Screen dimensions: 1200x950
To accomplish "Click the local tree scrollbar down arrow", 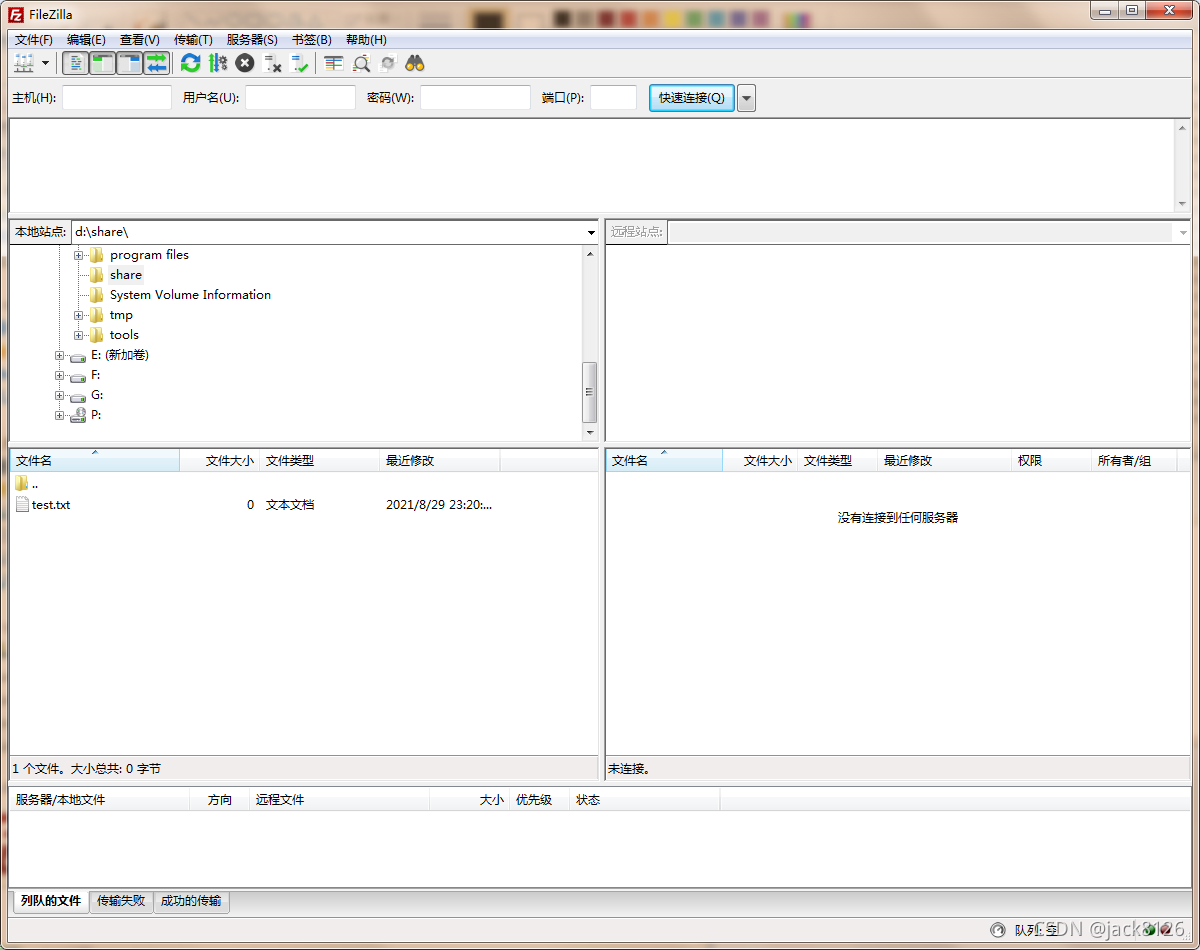I will point(590,433).
